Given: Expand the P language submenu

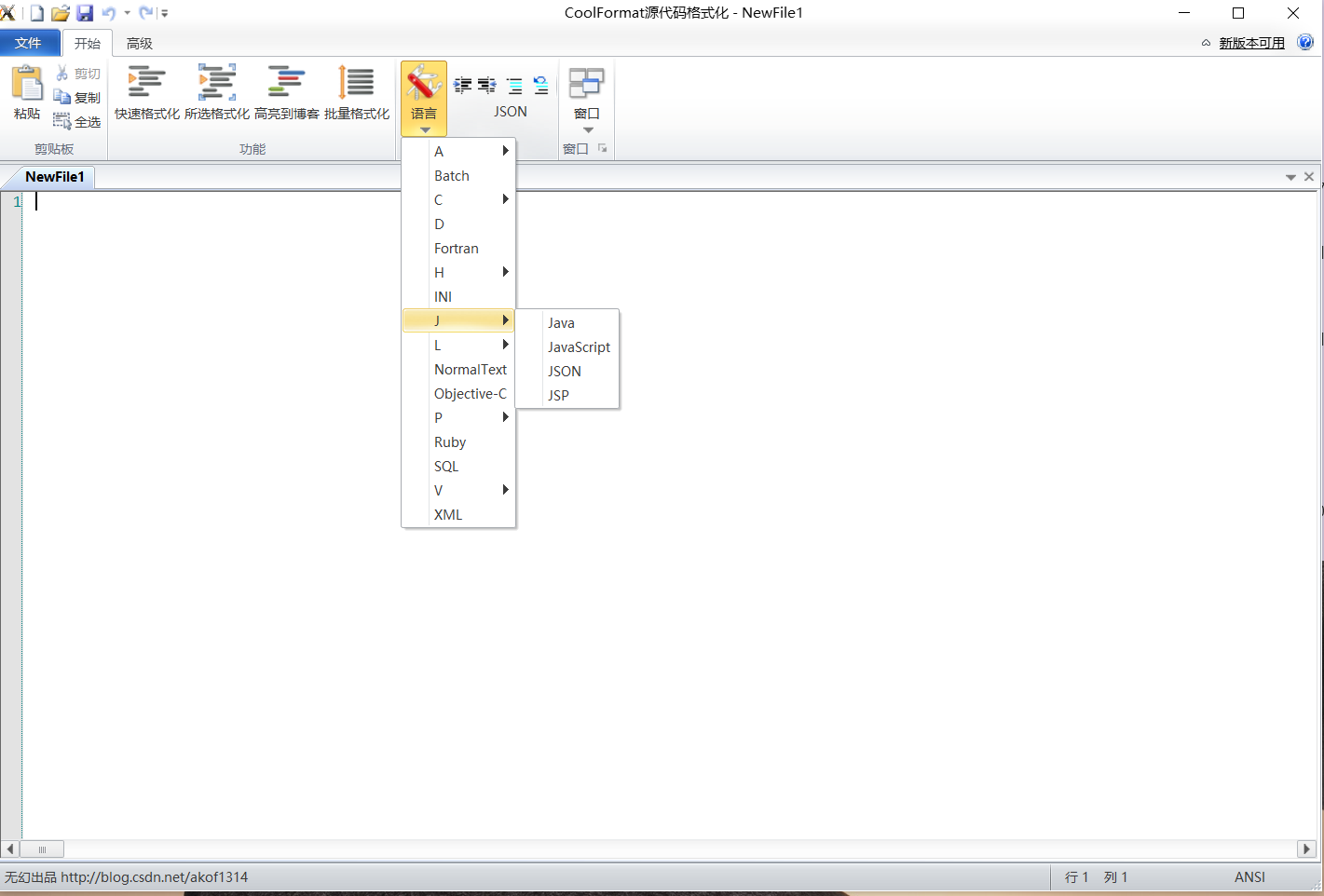Looking at the screenshot, I should (458, 417).
